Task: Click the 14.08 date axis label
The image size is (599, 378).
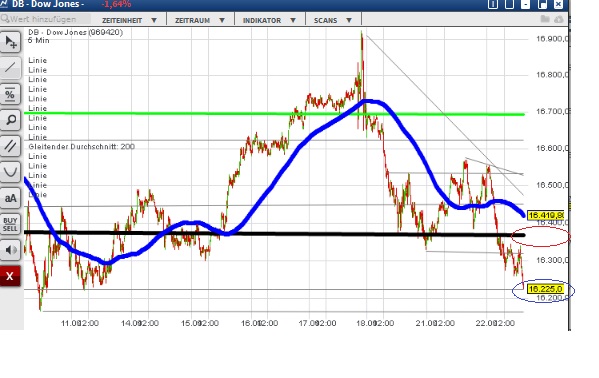Action: (x=130, y=323)
